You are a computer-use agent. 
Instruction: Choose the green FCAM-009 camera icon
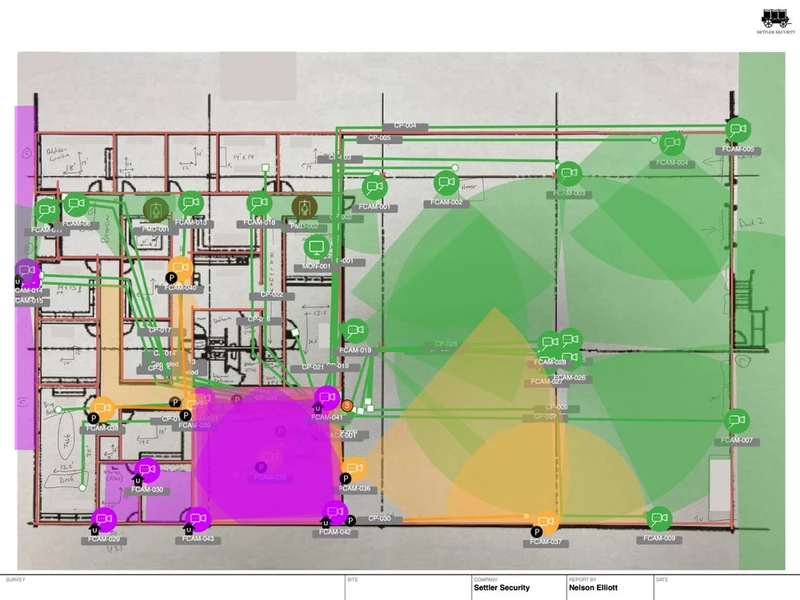pos(659,519)
